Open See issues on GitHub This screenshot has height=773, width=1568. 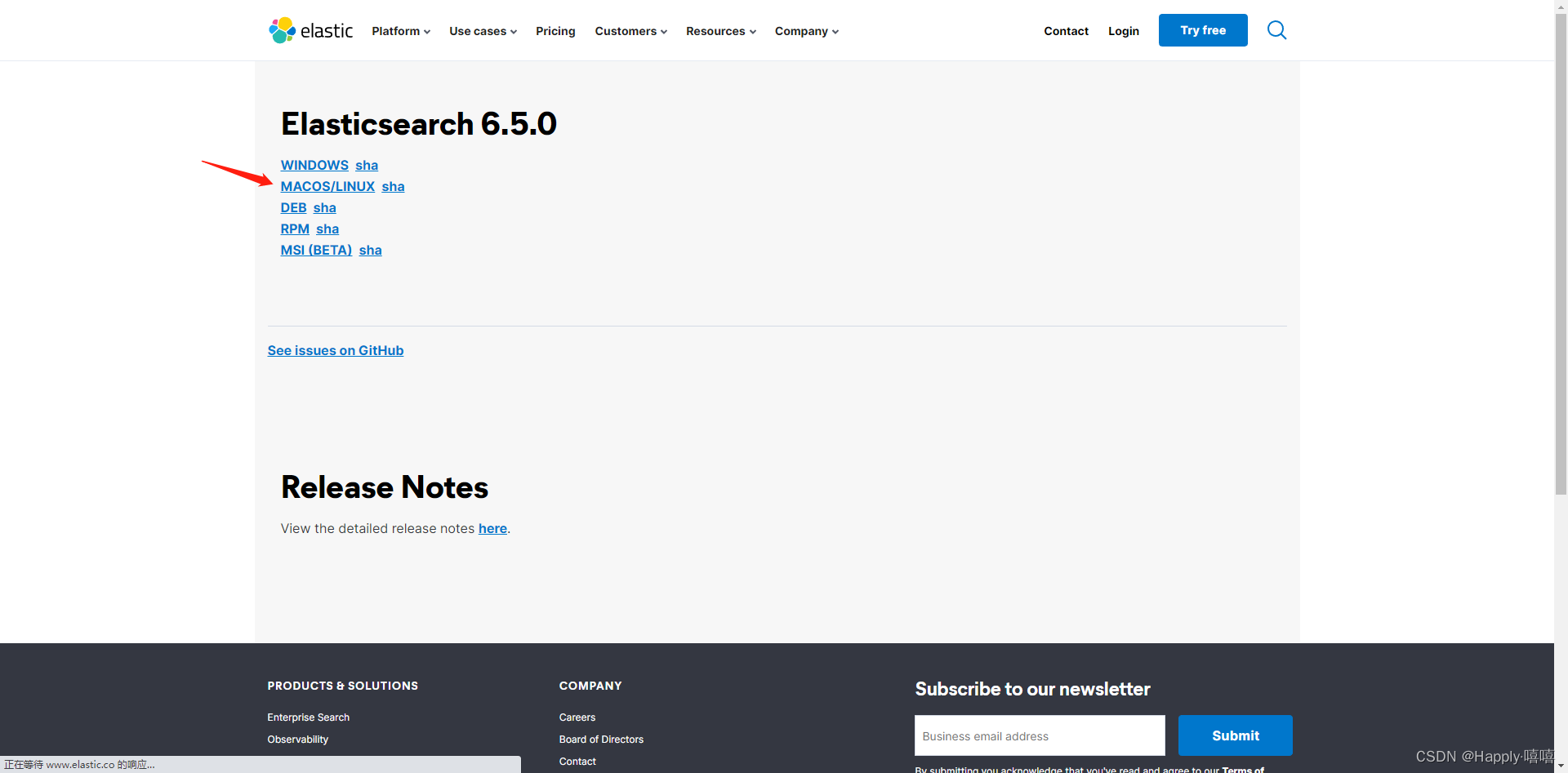(336, 350)
